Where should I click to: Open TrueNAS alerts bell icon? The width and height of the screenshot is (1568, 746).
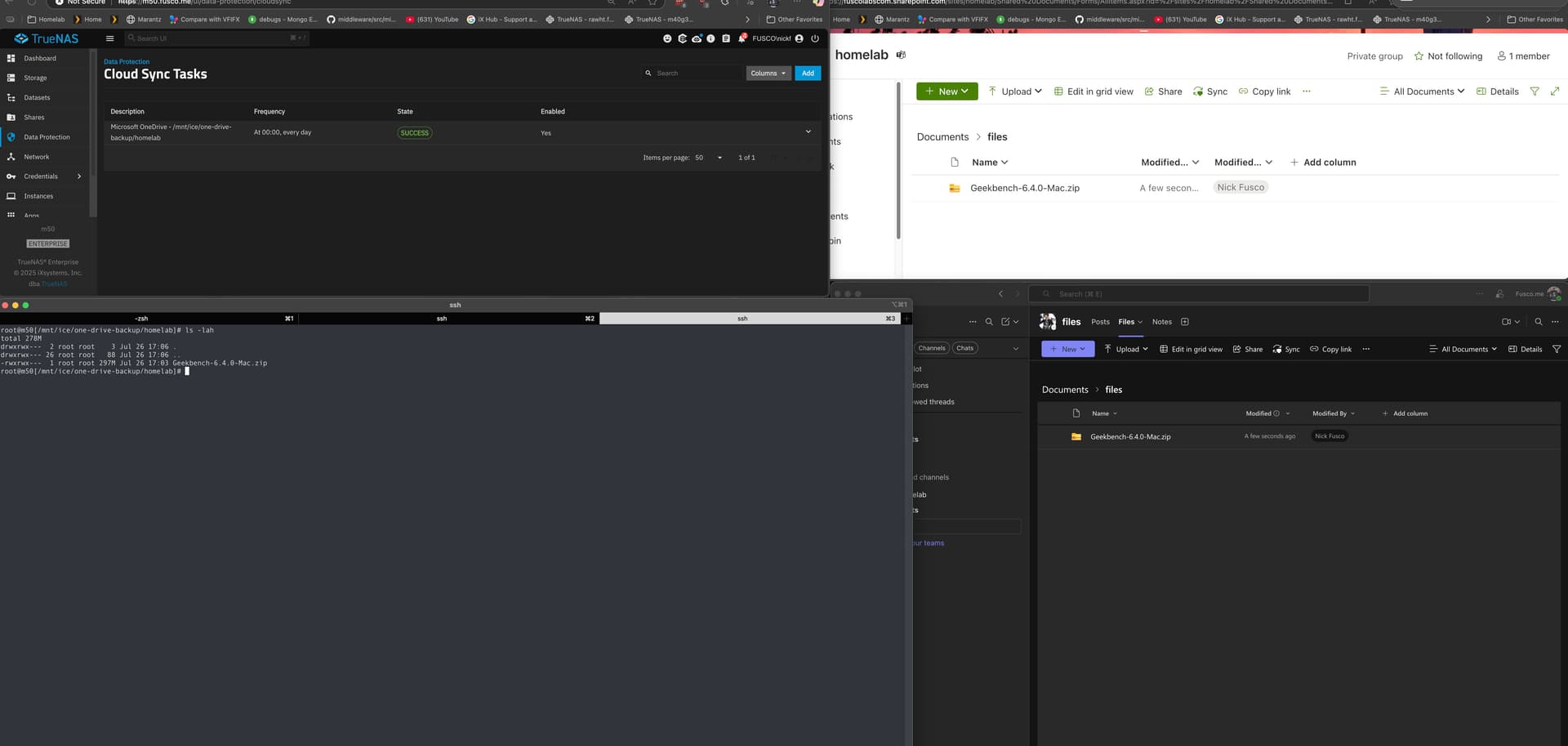pos(742,38)
